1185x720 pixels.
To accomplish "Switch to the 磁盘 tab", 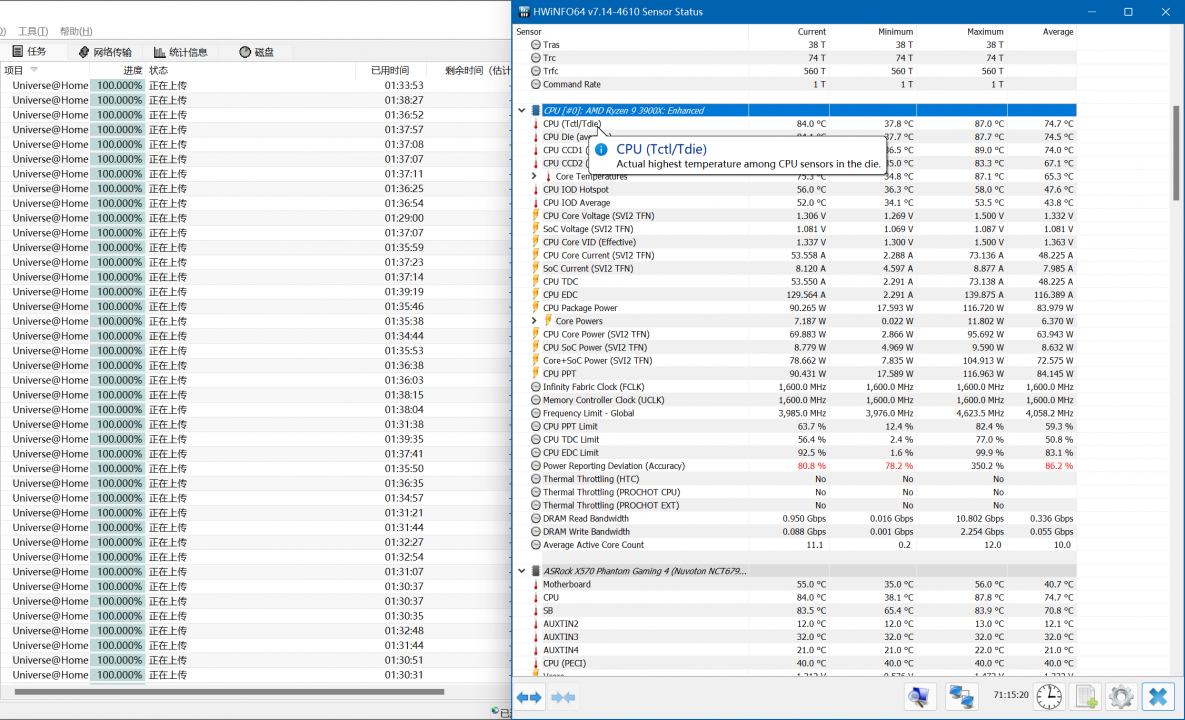I will pyautogui.click(x=256, y=51).
